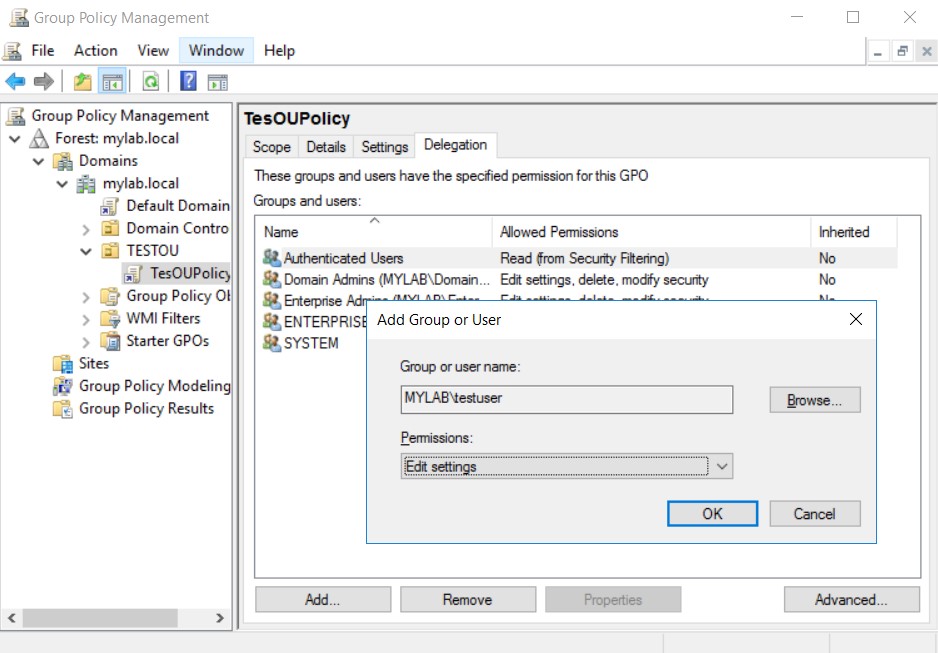Viewport: 938px width, 653px height.
Task: Select the Delegation tab
Action: click(455, 145)
